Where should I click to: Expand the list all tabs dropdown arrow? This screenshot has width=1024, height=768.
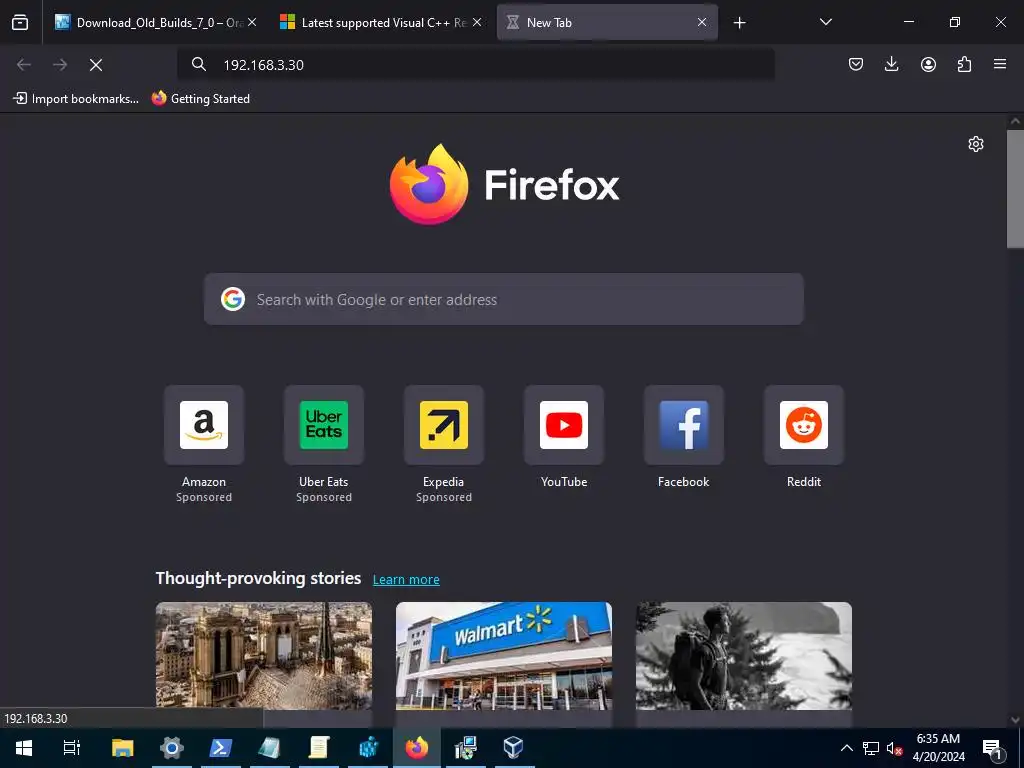(825, 22)
